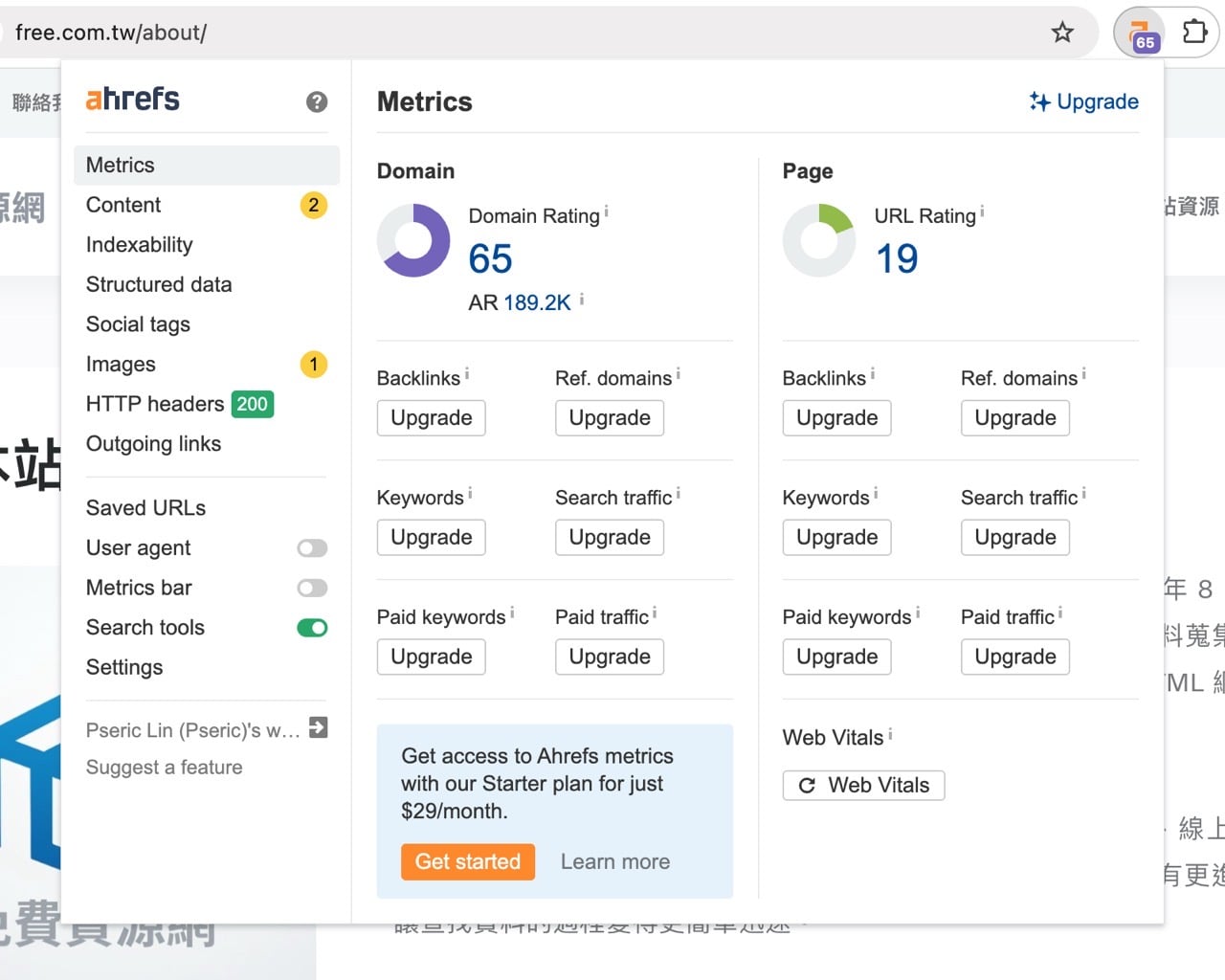Screen dimensions: 1225x980
Task: Open the browser extensions puzzle icon
Action: click(1194, 33)
